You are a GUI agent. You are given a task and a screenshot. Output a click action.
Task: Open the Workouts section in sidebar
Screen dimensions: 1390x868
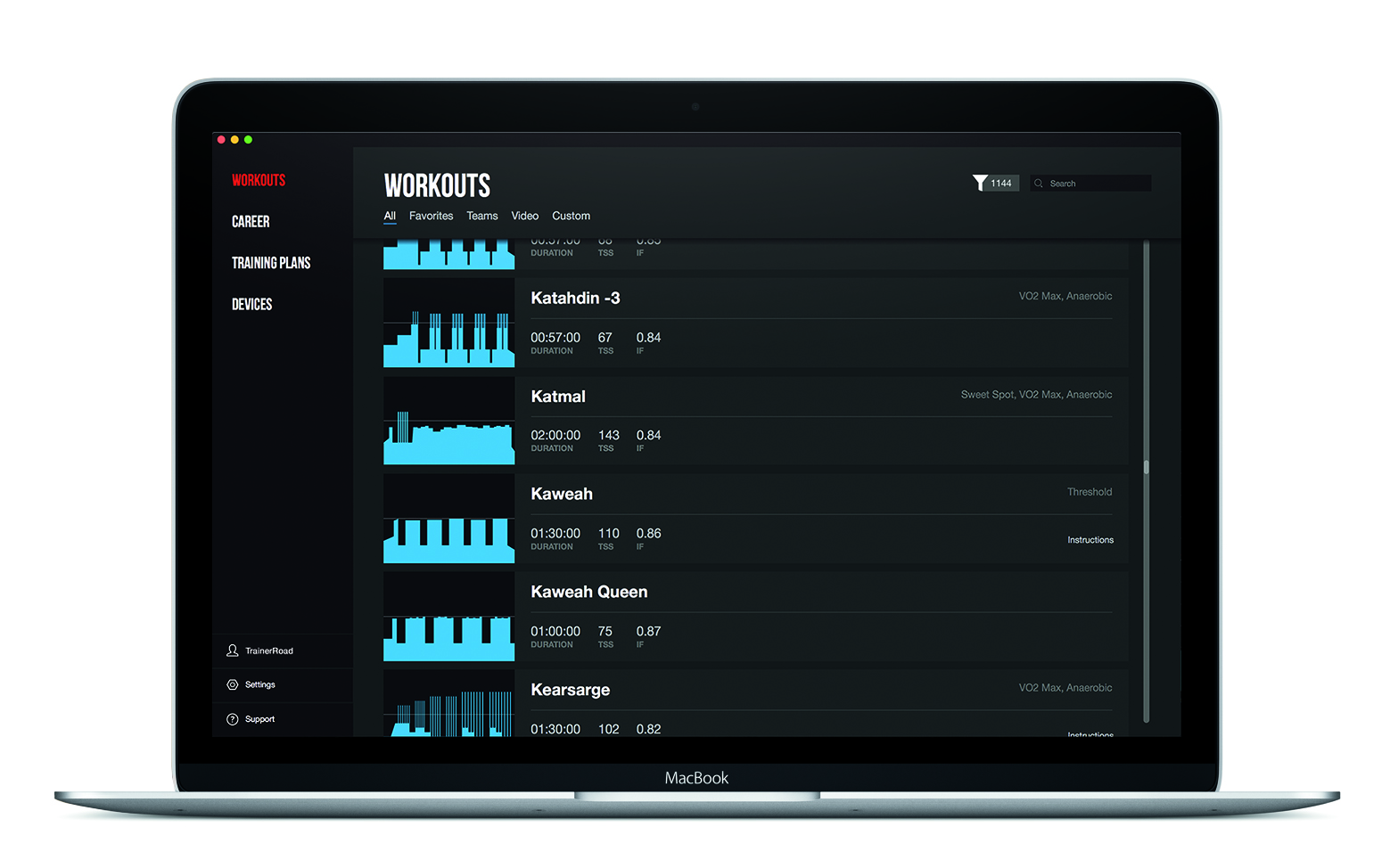pos(259,180)
